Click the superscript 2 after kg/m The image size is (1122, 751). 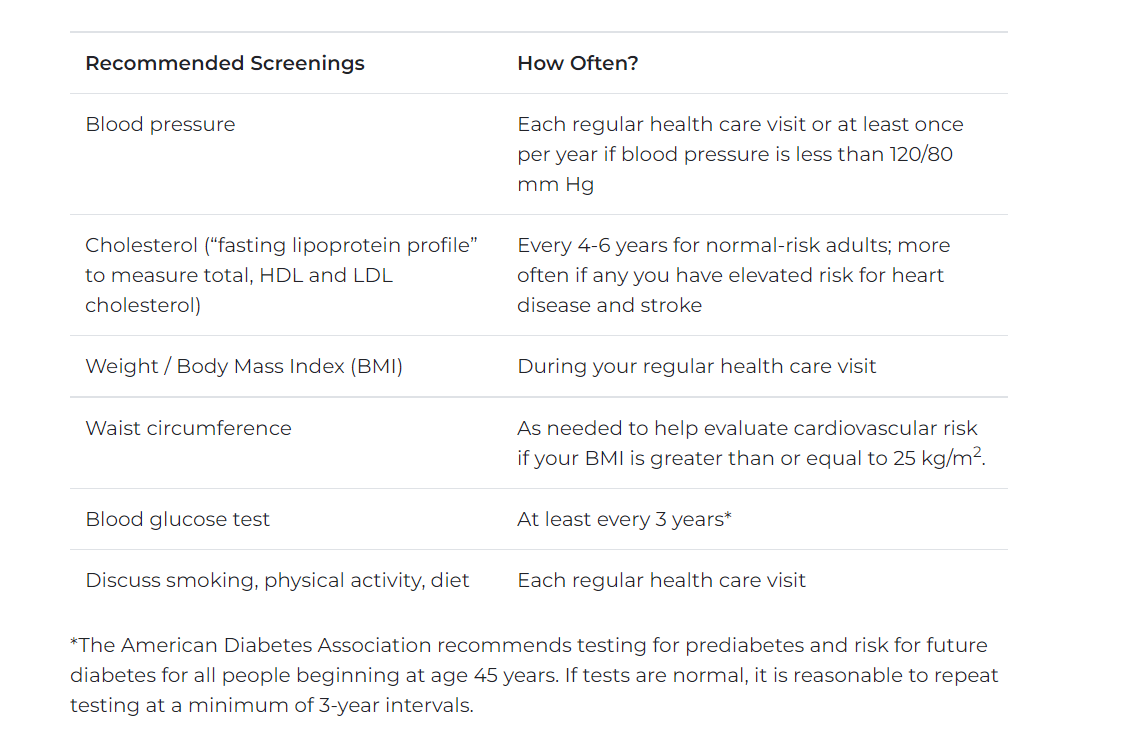(977, 452)
